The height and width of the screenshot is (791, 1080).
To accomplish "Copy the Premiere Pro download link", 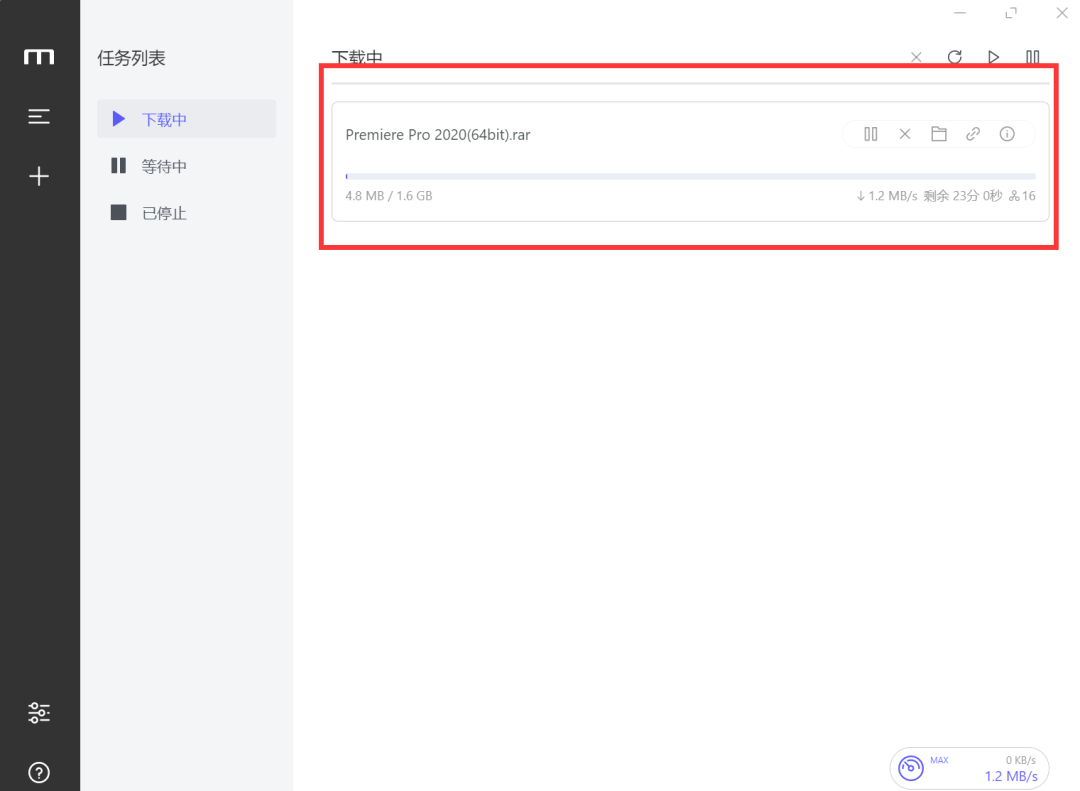I will (973, 134).
